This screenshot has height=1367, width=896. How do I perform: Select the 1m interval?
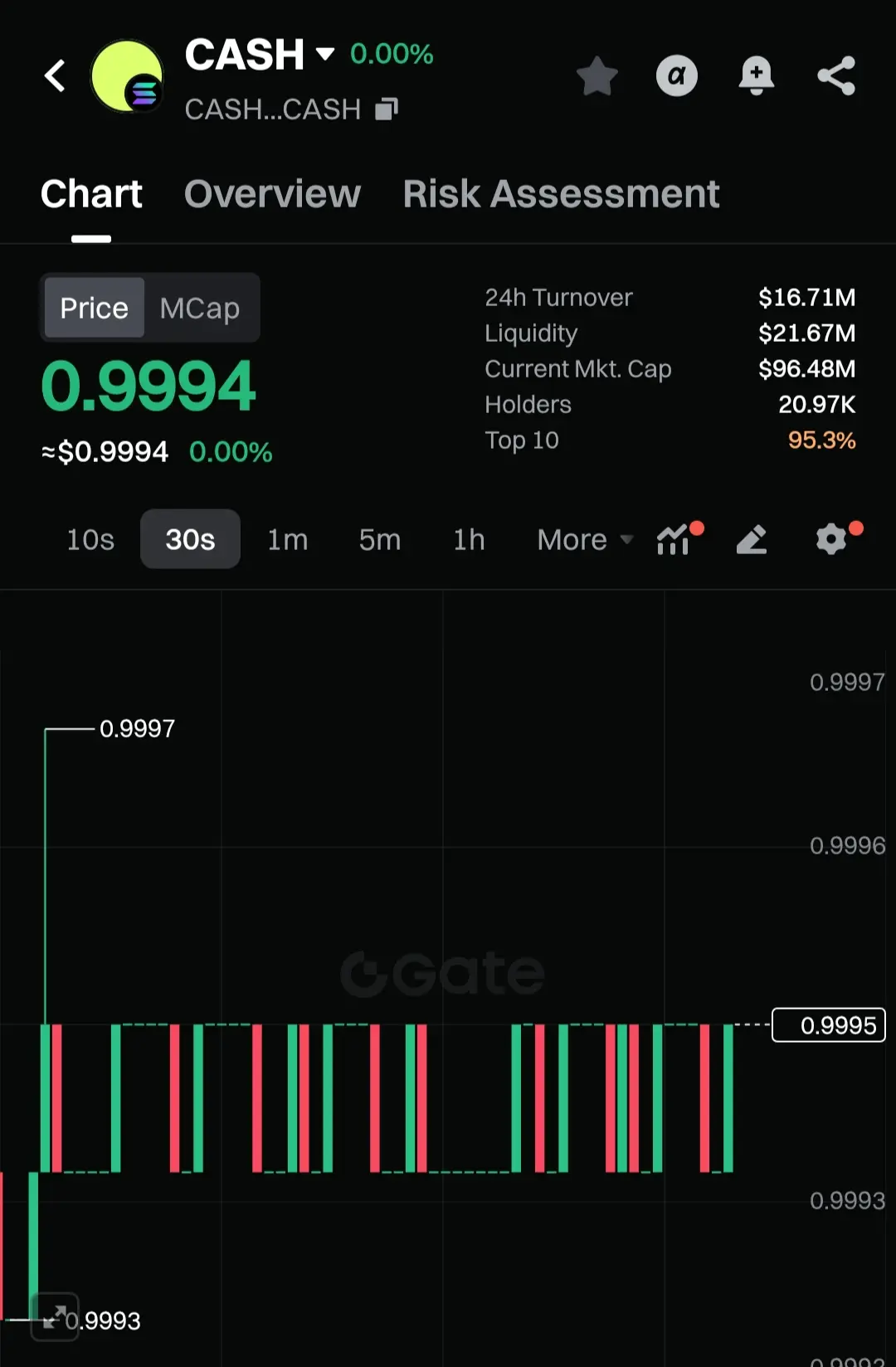tap(288, 540)
